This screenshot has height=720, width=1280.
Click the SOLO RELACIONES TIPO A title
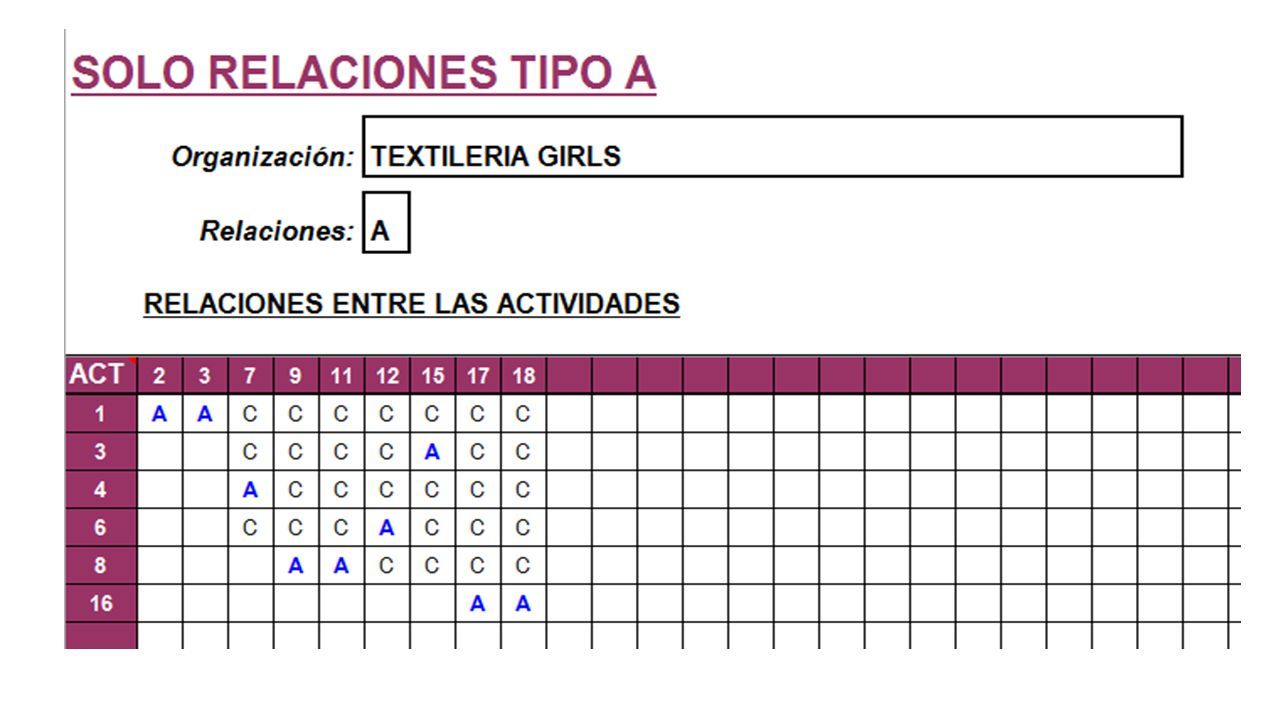(x=364, y=73)
